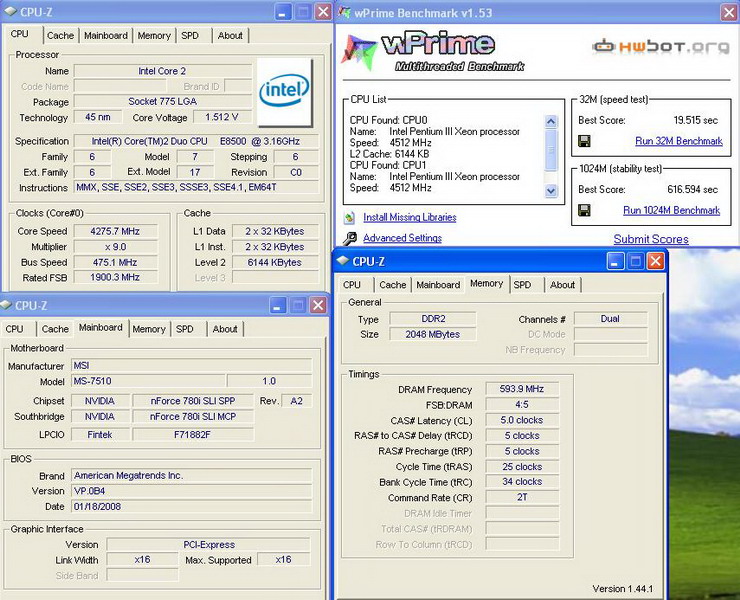Viewport: 740px width, 600px height.
Task: Click the Install Missing Libraries icon
Action: tap(349, 218)
